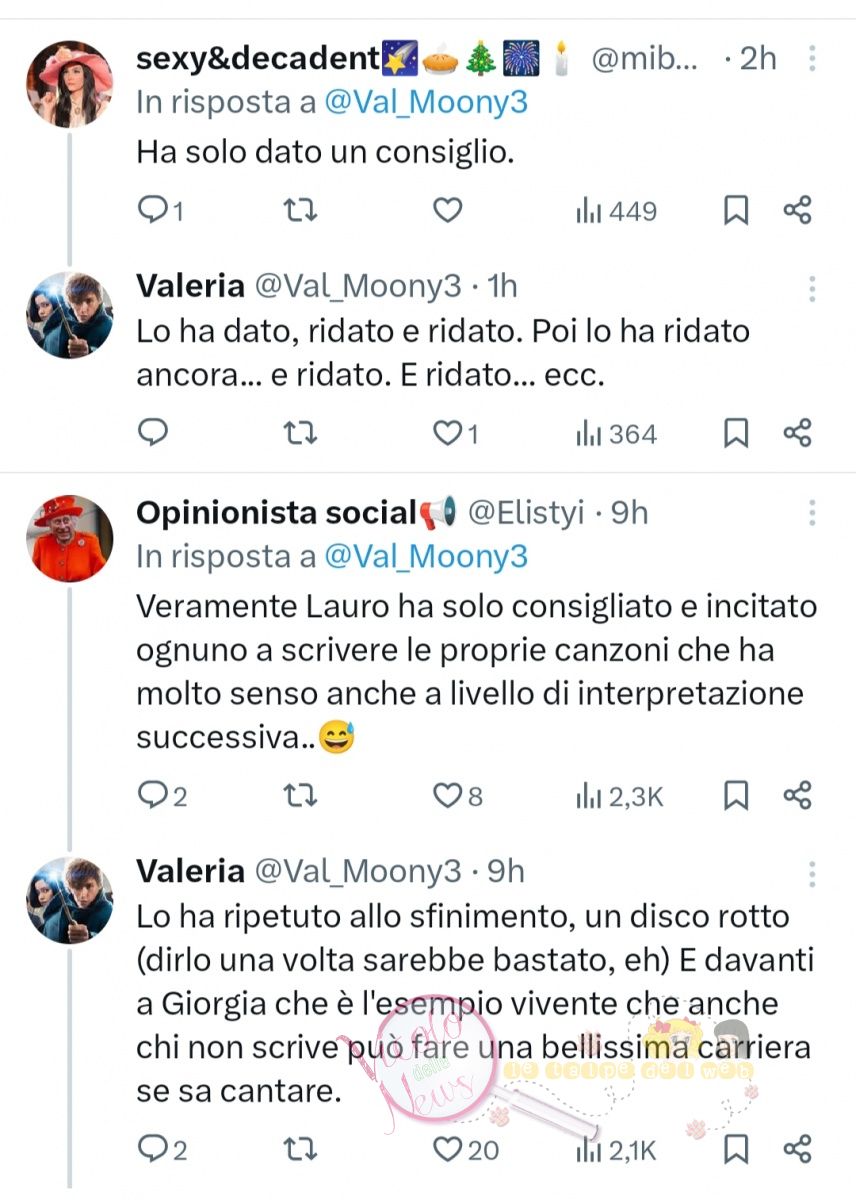Reply to Valeria's "Lo ha dato" tweet
The width and height of the screenshot is (856, 1200).
click(x=152, y=433)
